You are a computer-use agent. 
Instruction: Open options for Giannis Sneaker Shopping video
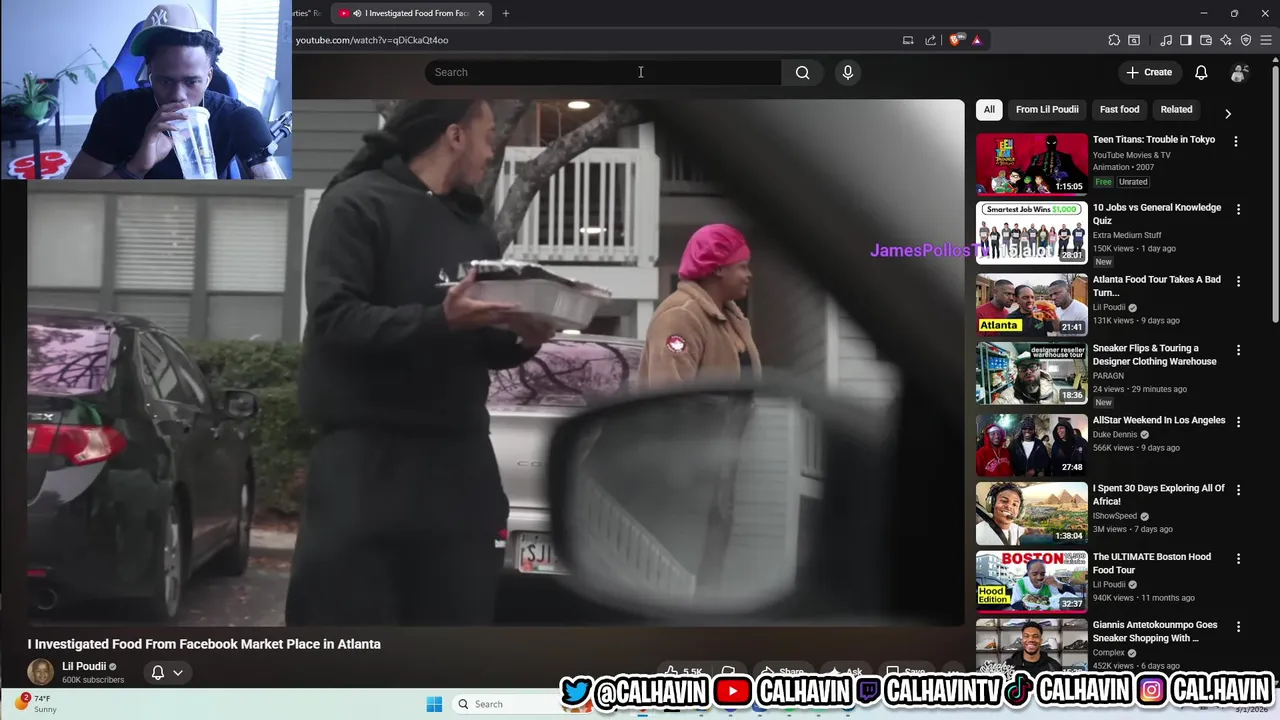click(1238, 627)
